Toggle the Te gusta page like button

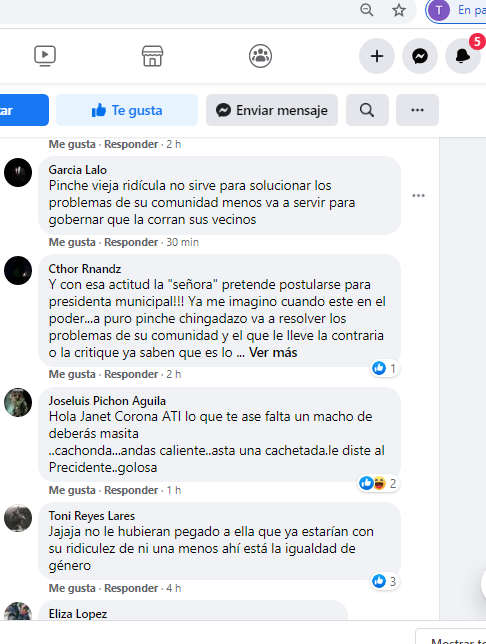[127, 110]
